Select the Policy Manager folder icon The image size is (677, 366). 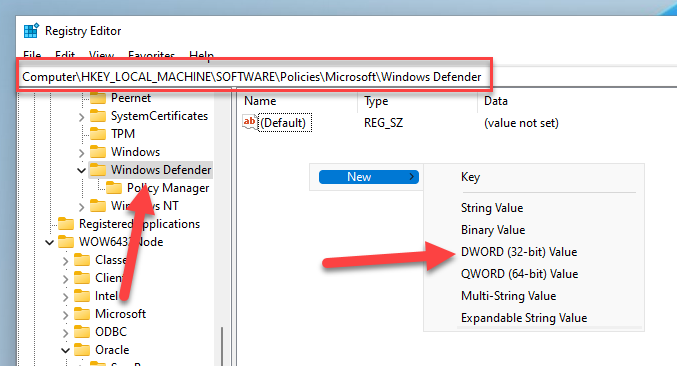tap(114, 188)
